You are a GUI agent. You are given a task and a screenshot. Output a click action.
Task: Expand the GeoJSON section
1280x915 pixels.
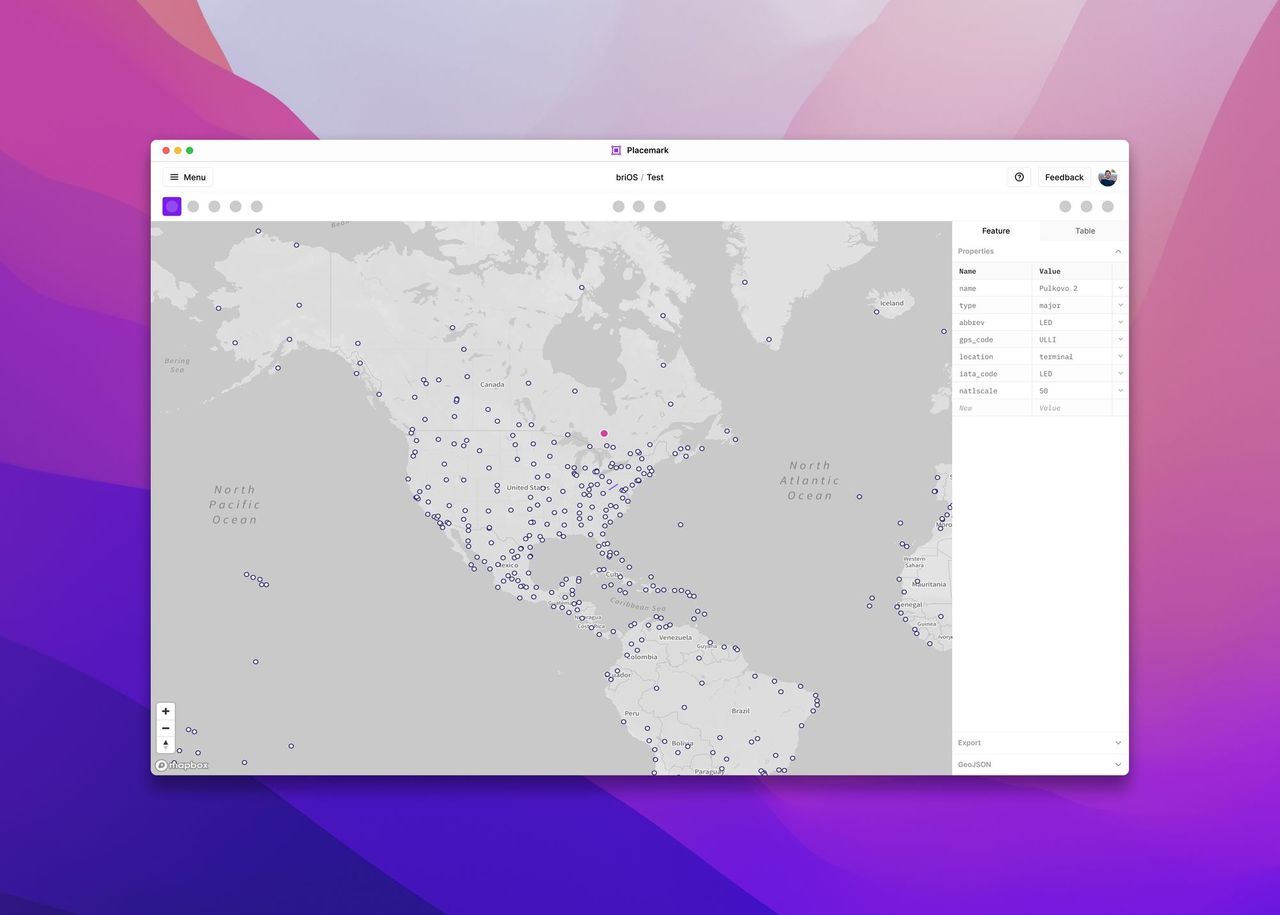click(x=1118, y=765)
